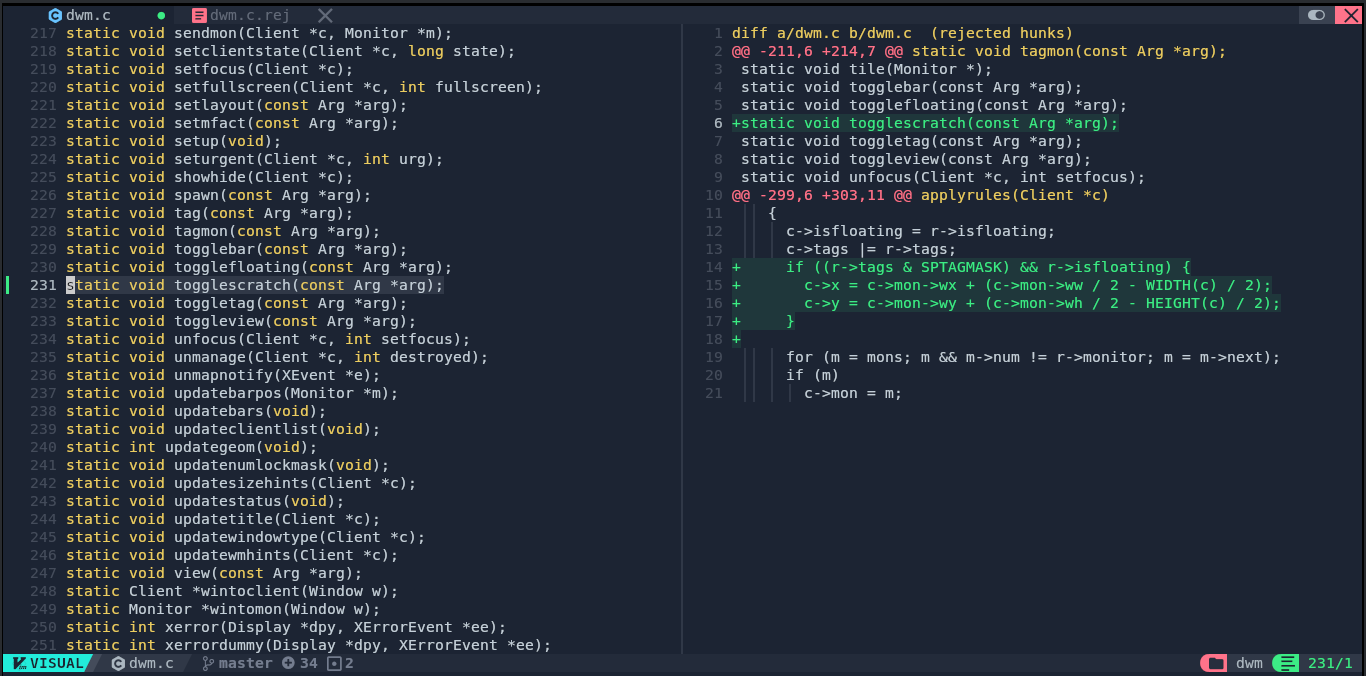The image size is (1366, 676).
Task: Click the spawn declaration on line 226
Action: tap(218, 195)
